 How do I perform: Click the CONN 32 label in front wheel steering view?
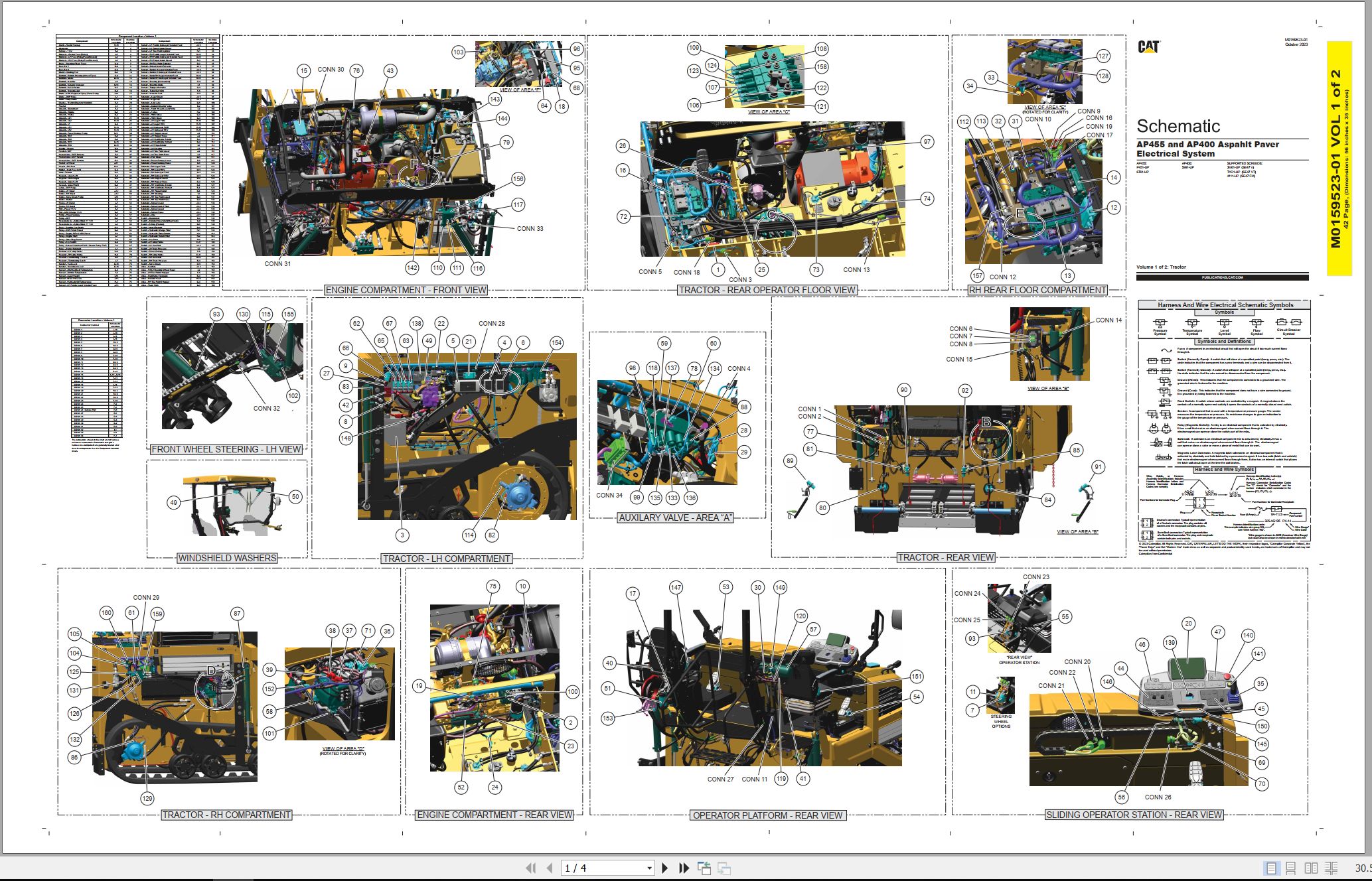(267, 409)
